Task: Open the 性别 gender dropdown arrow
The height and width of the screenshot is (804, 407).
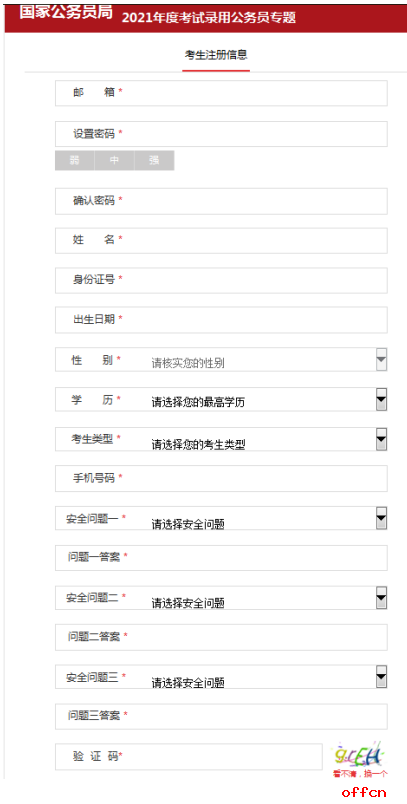Action: pyautogui.click(x=381, y=359)
